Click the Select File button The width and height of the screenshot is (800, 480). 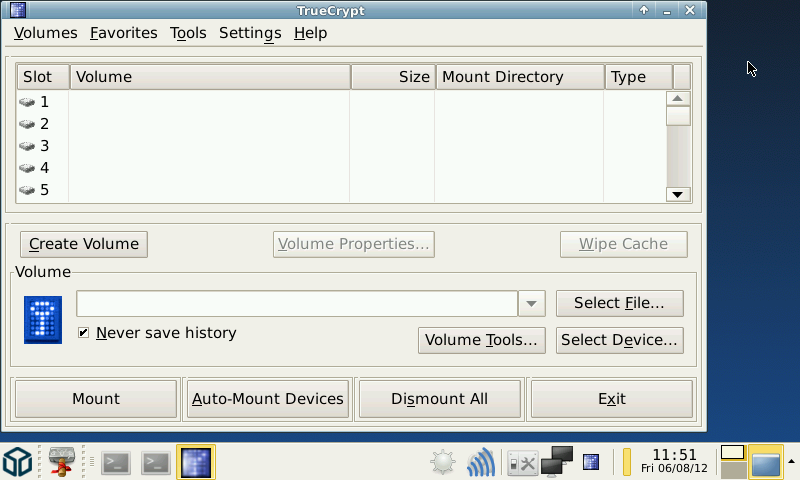(x=619, y=304)
